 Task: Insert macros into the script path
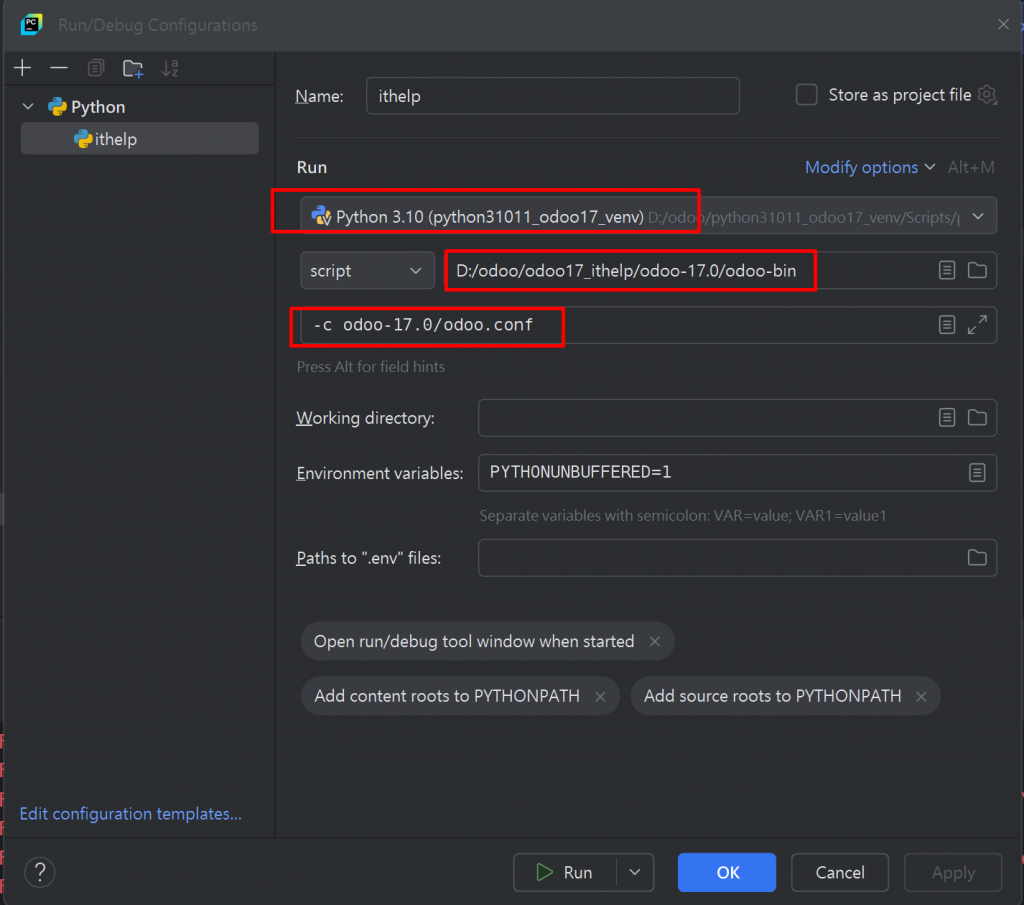pos(947,270)
